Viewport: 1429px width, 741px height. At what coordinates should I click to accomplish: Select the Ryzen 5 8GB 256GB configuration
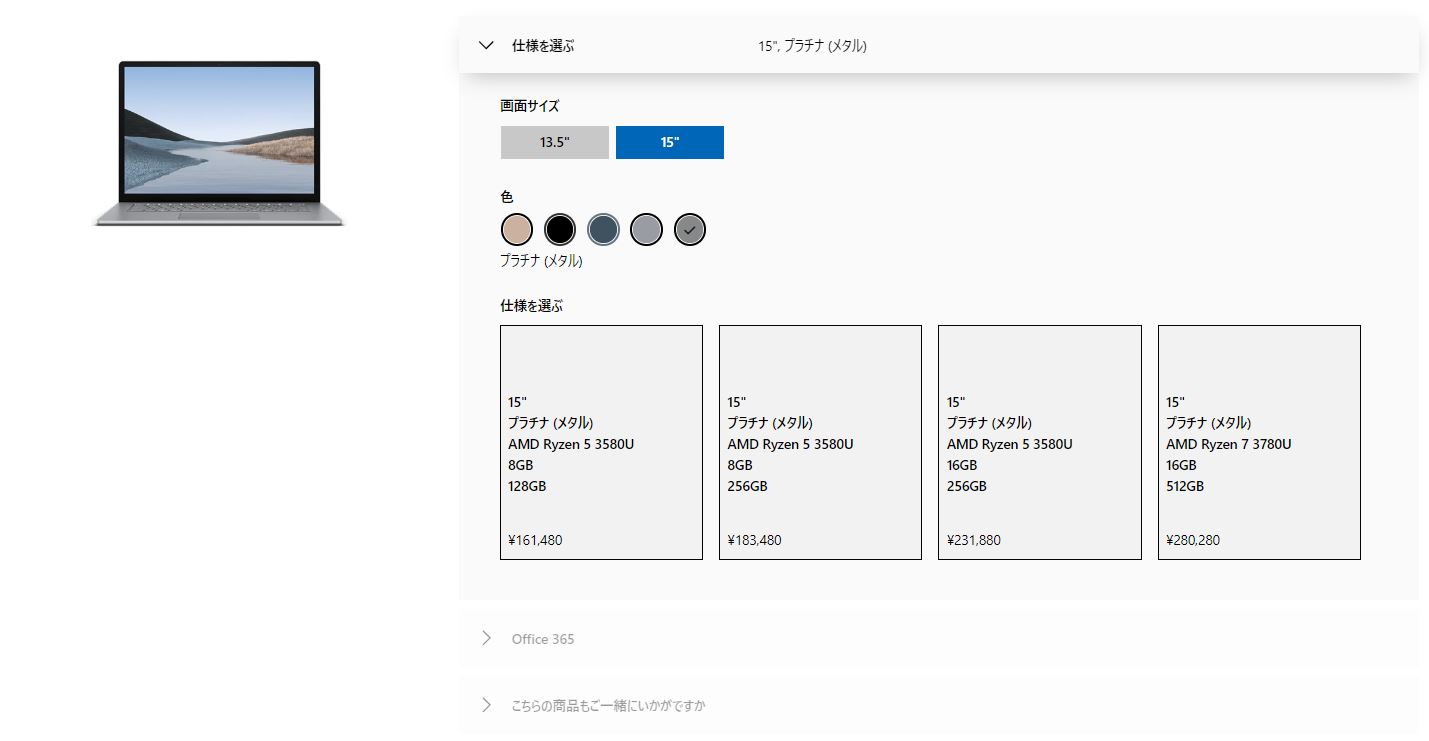pyautogui.click(x=820, y=442)
